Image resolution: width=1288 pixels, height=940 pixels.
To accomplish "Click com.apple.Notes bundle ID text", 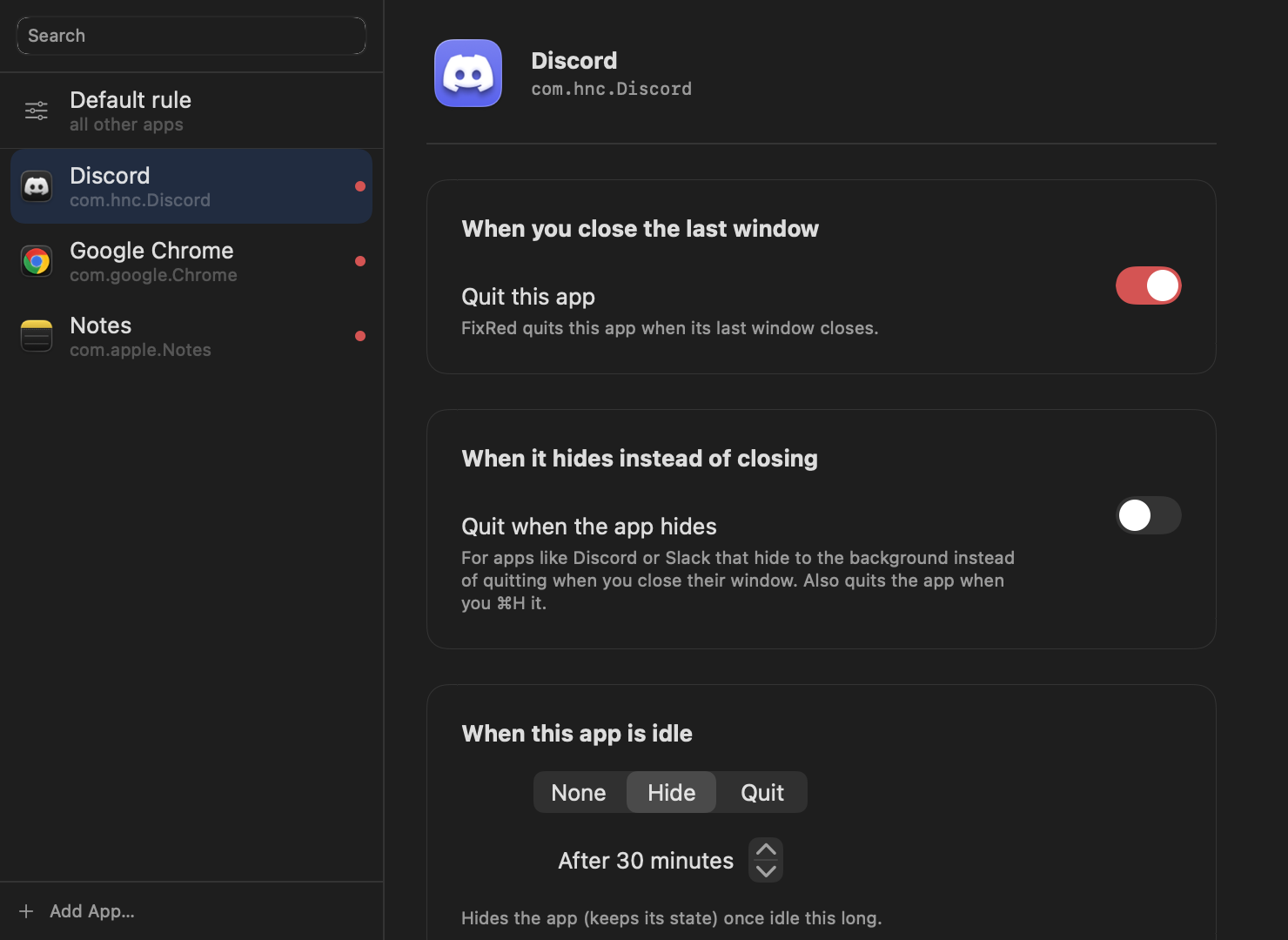I will click(x=140, y=350).
